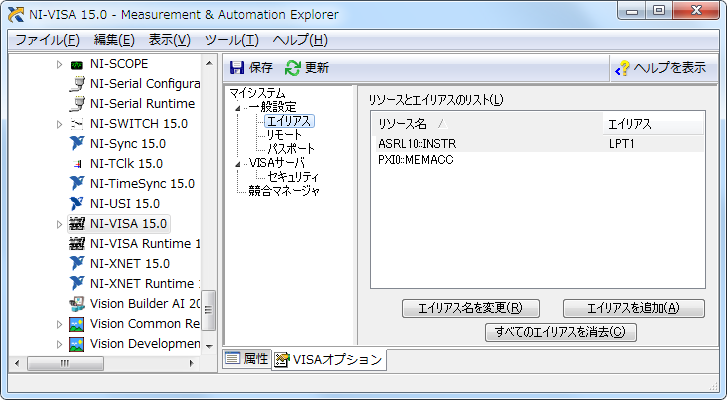Click the LPT1 alias cell

621,144
